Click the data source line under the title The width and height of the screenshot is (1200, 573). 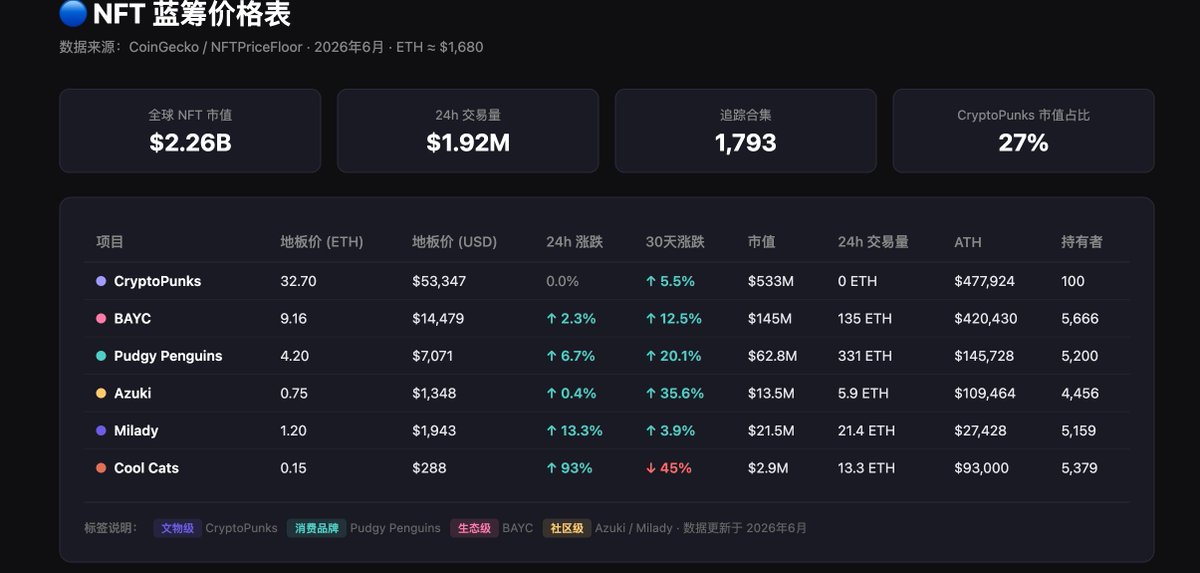[271, 47]
